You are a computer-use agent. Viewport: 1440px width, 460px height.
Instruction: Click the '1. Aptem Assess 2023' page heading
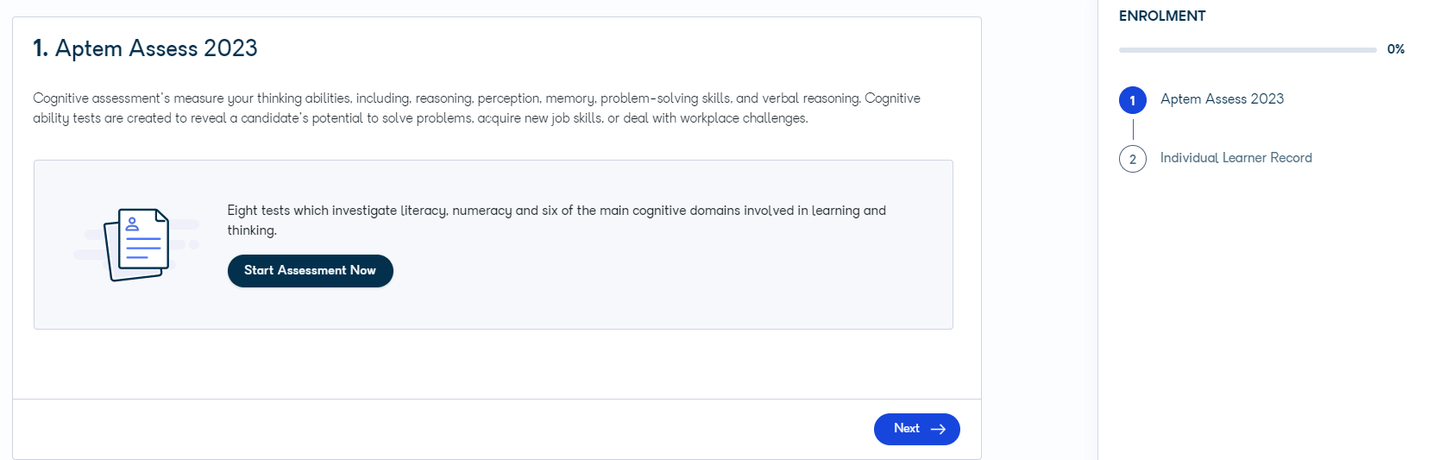click(145, 48)
